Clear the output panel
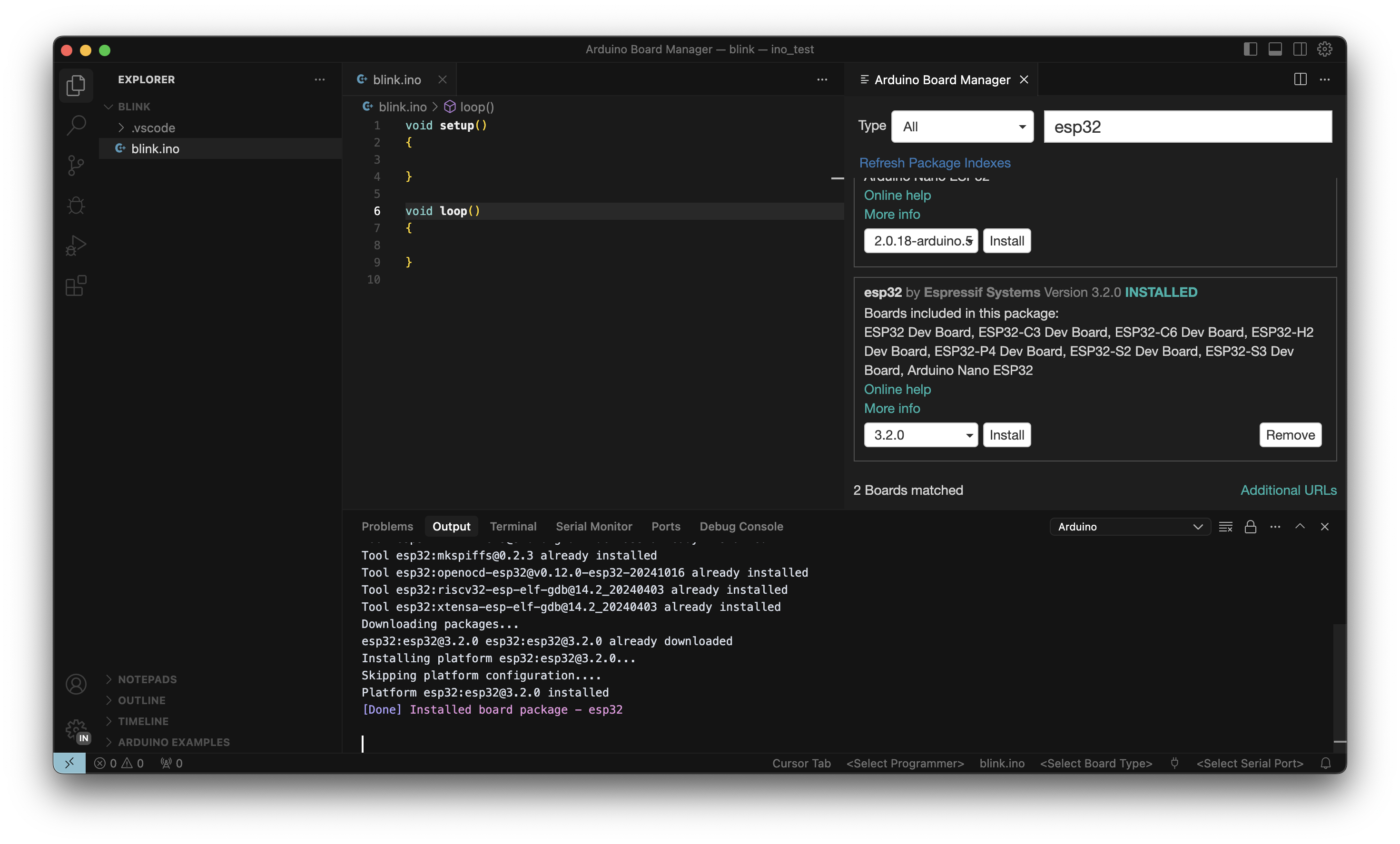Image resolution: width=1400 pixels, height=844 pixels. (x=1225, y=527)
